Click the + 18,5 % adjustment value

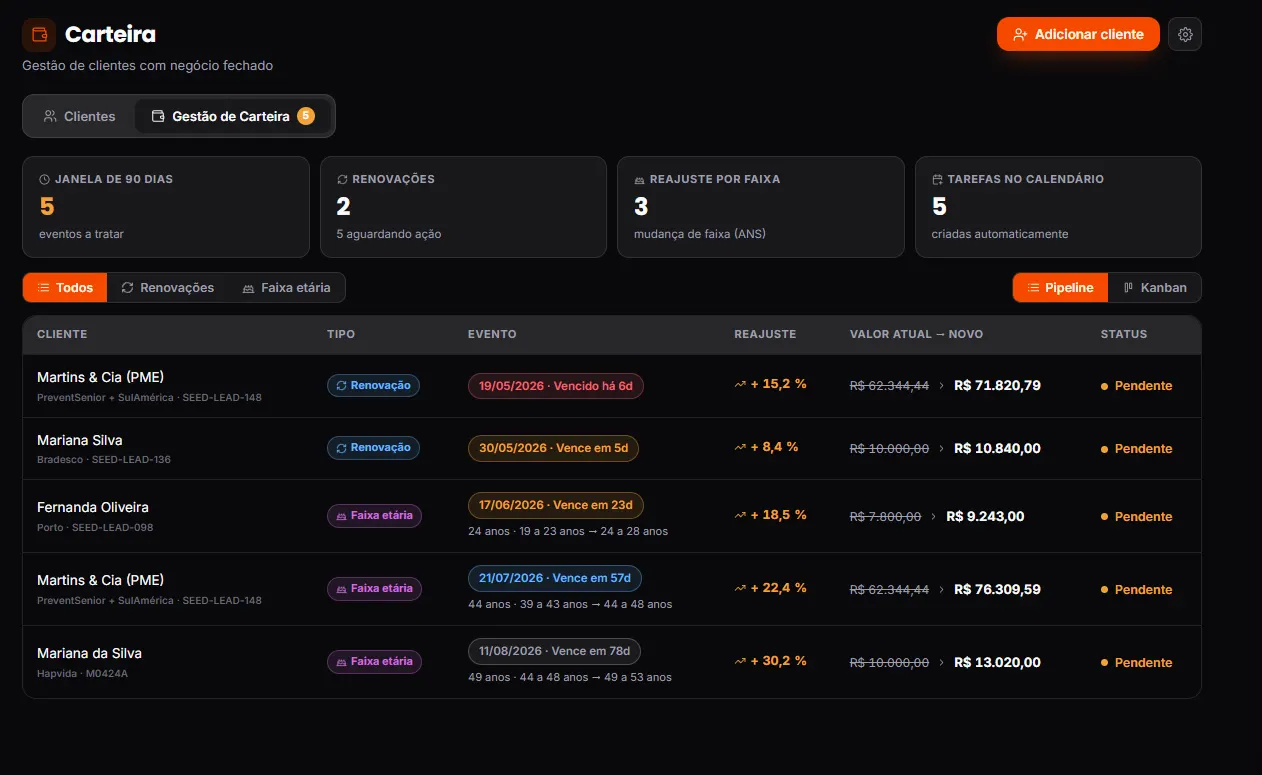pos(770,515)
